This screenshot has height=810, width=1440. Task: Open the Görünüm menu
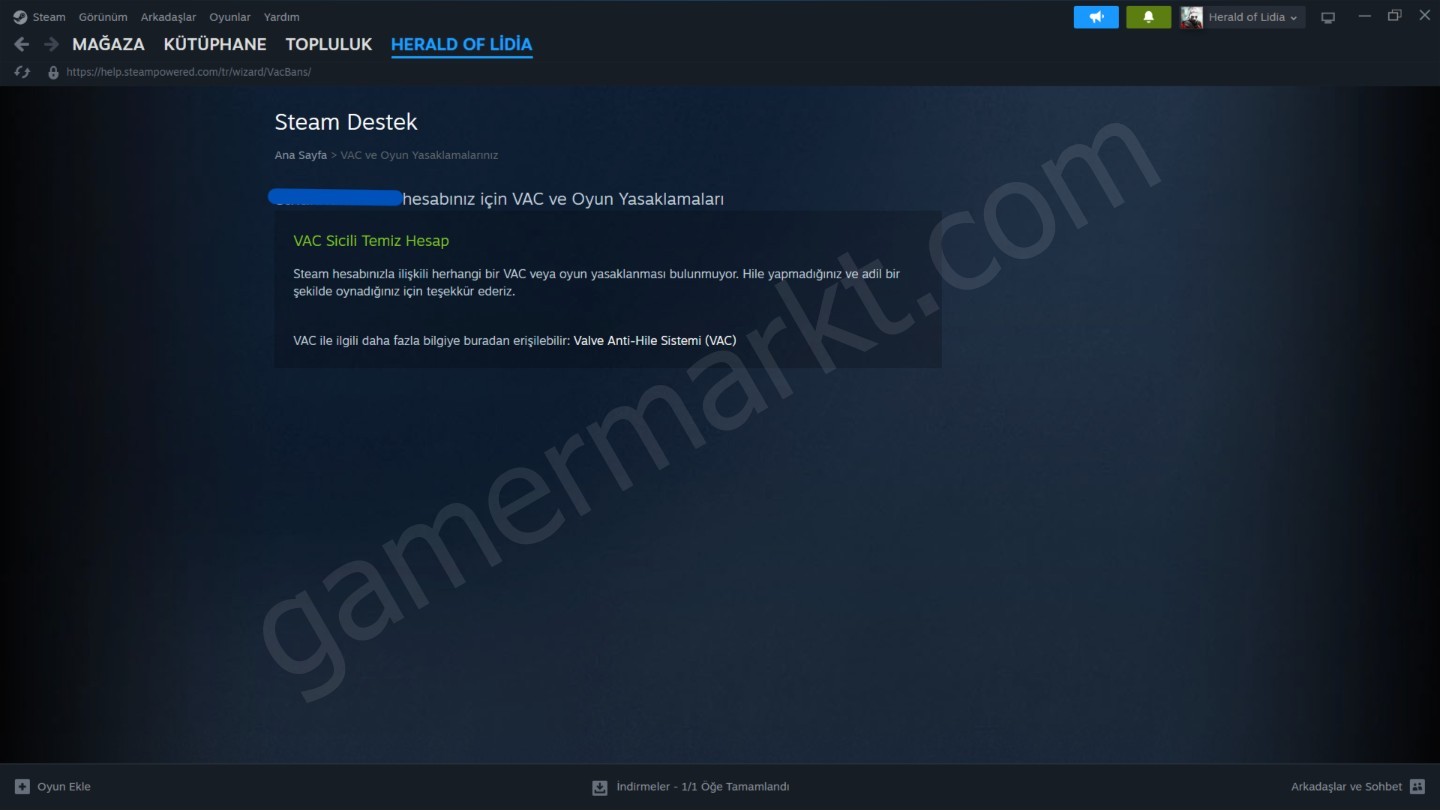(x=103, y=17)
